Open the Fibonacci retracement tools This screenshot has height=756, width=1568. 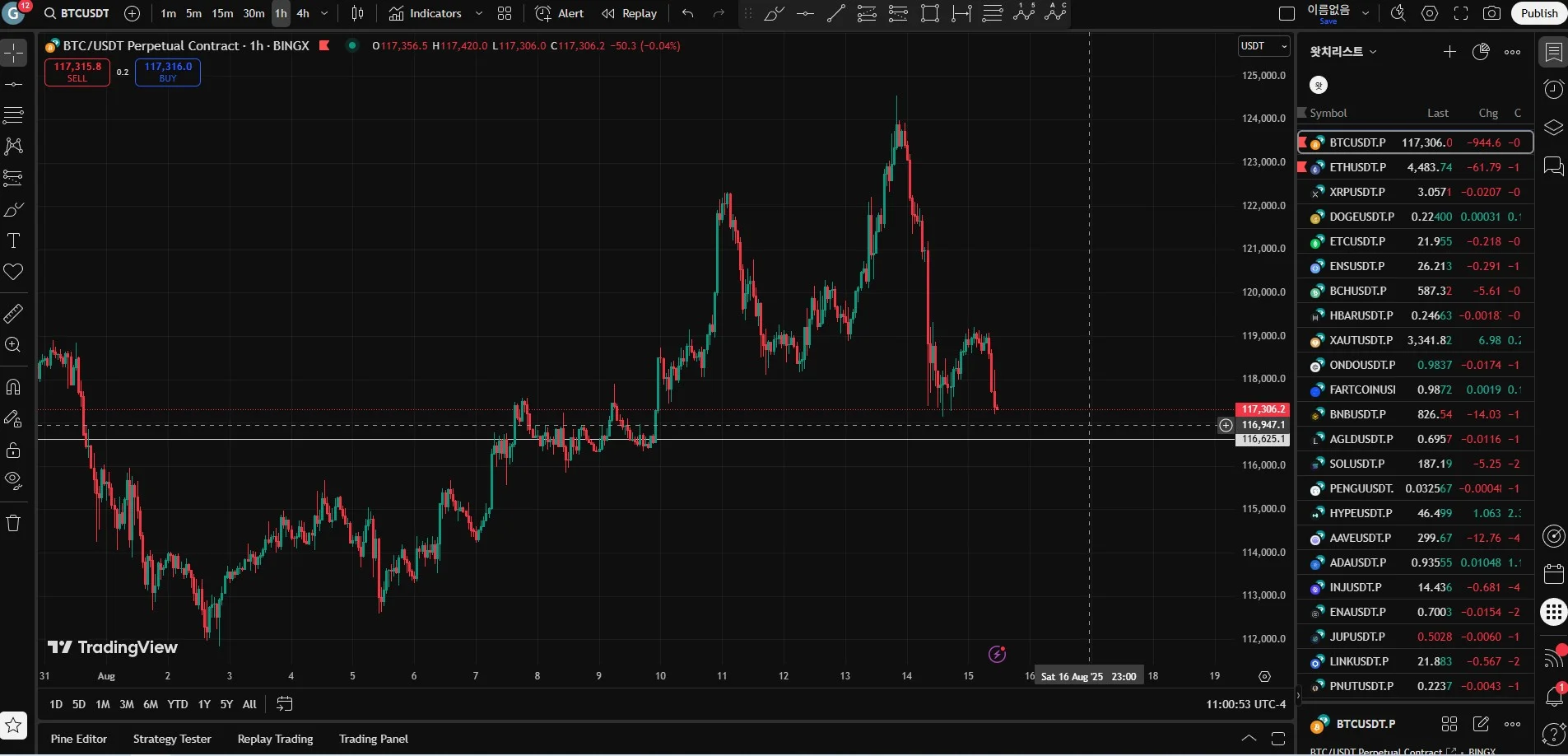[14, 115]
